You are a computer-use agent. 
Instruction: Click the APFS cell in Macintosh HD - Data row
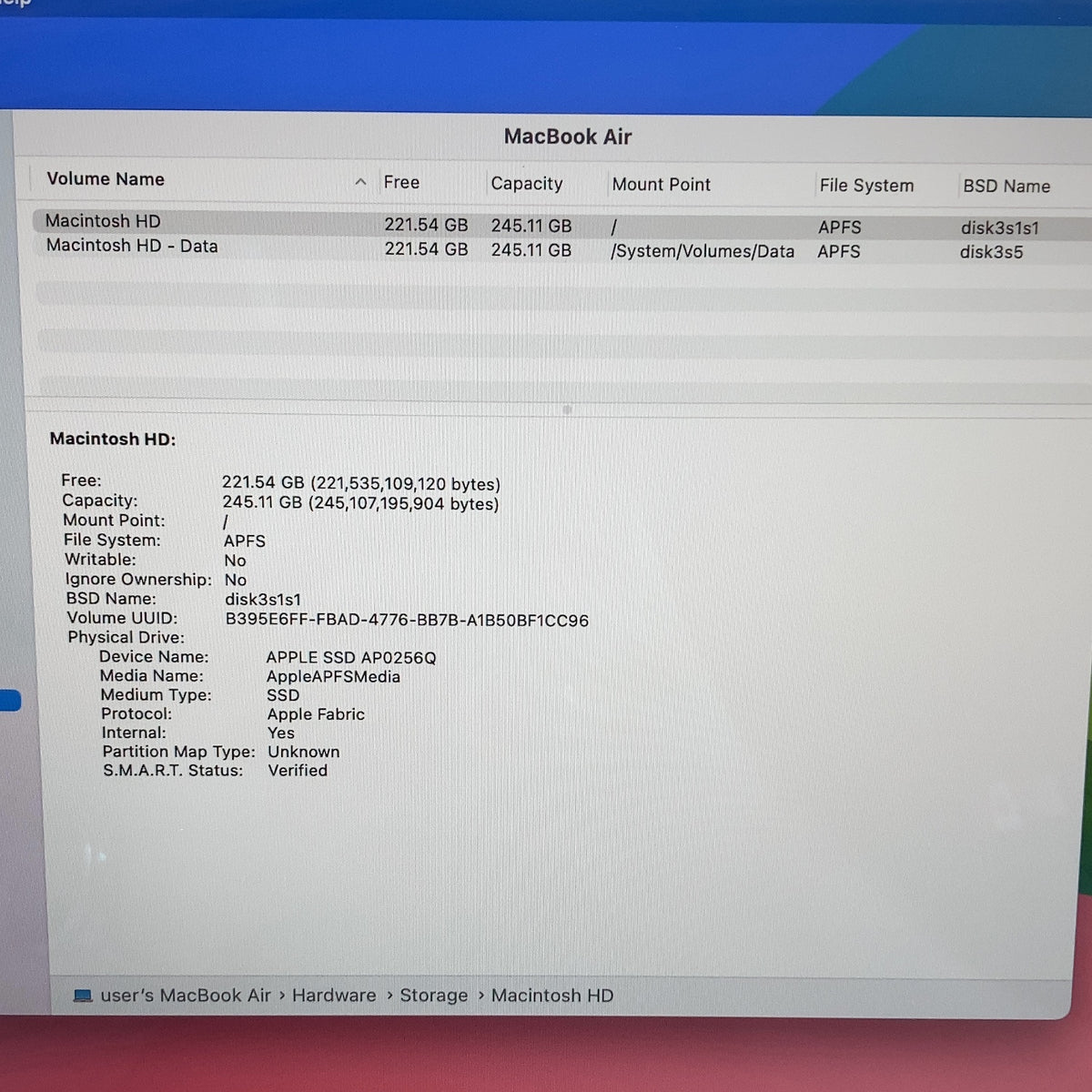coord(839,251)
